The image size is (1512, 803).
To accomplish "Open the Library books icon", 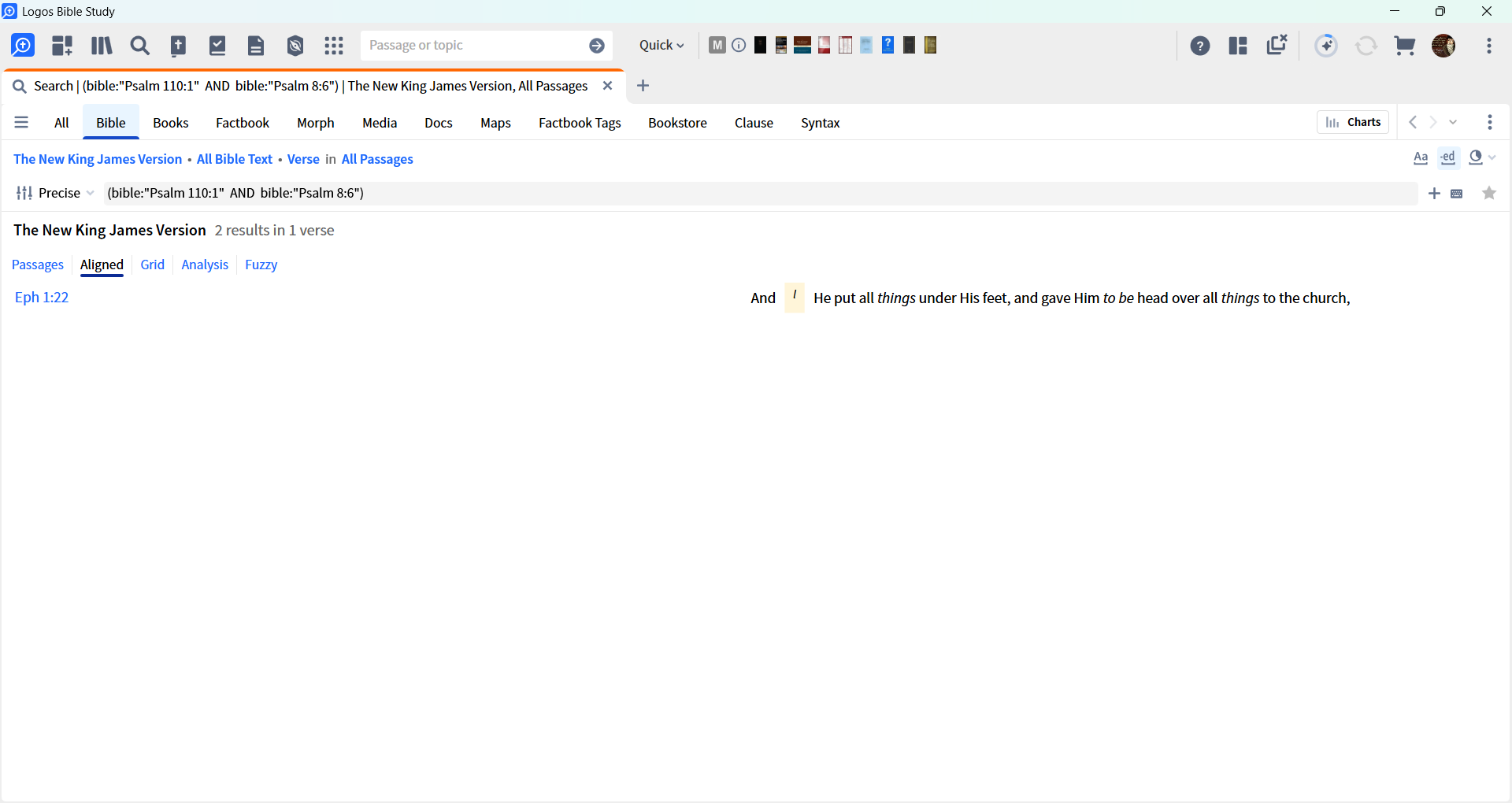I will [x=102, y=46].
